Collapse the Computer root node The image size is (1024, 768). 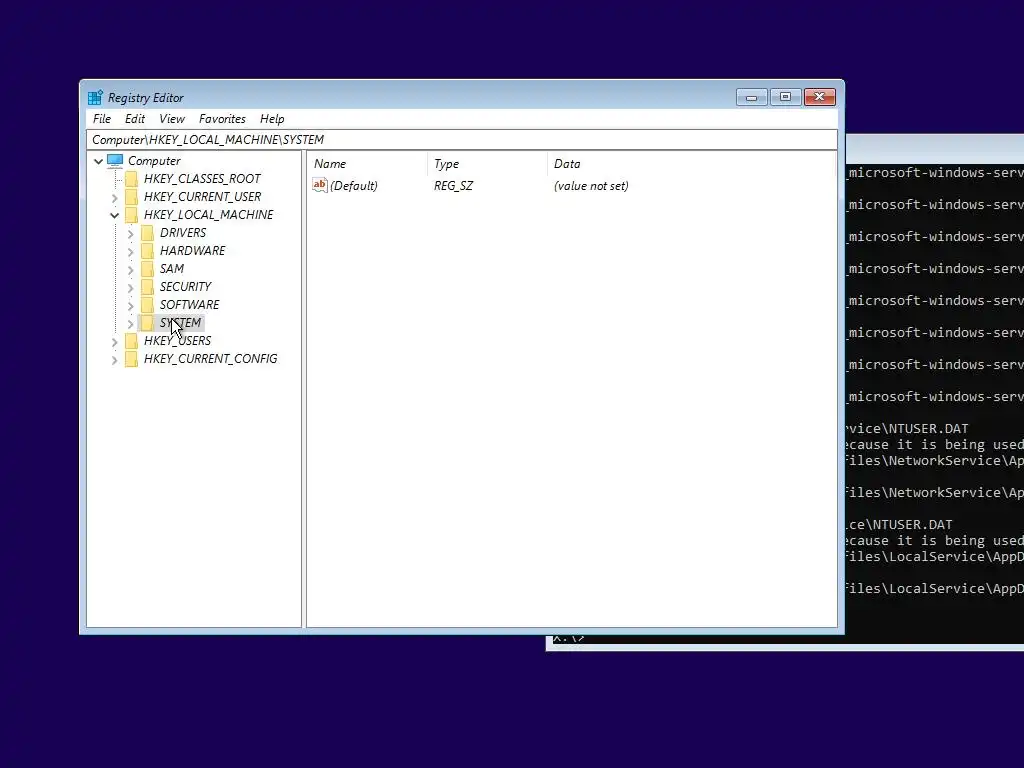click(x=99, y=161)
